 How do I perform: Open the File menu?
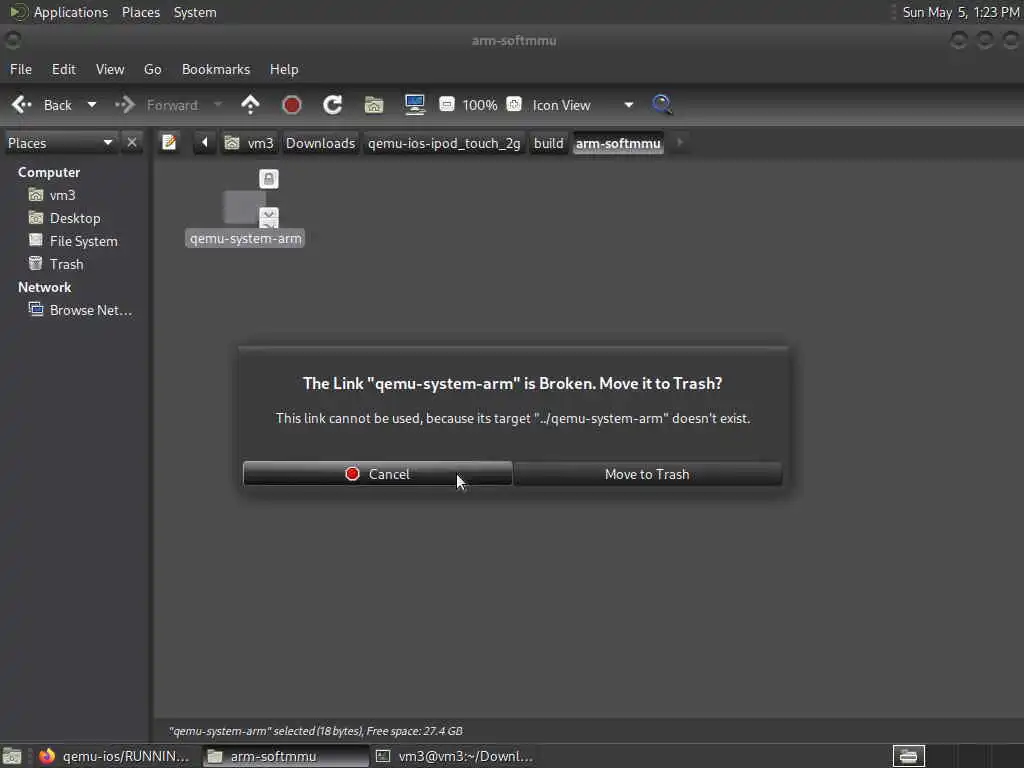[x=21, y=69]
